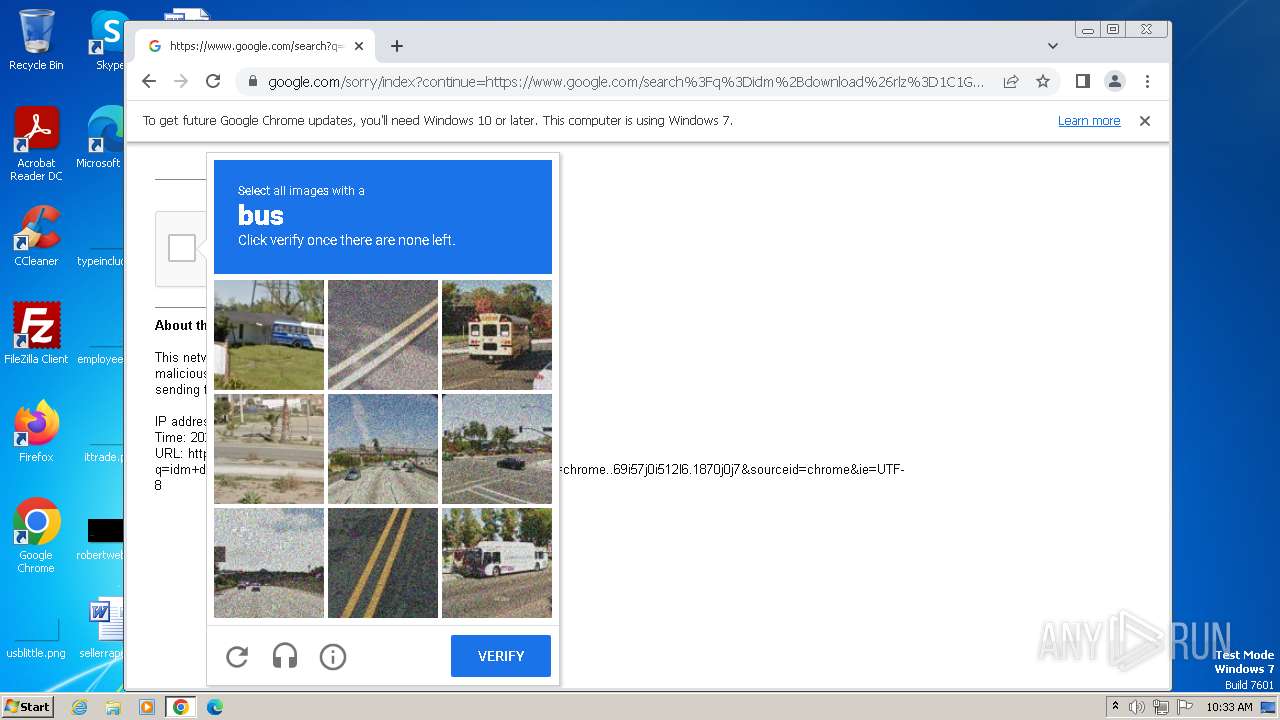
Task: Open network tray icon
Action: click(1160, 707)
